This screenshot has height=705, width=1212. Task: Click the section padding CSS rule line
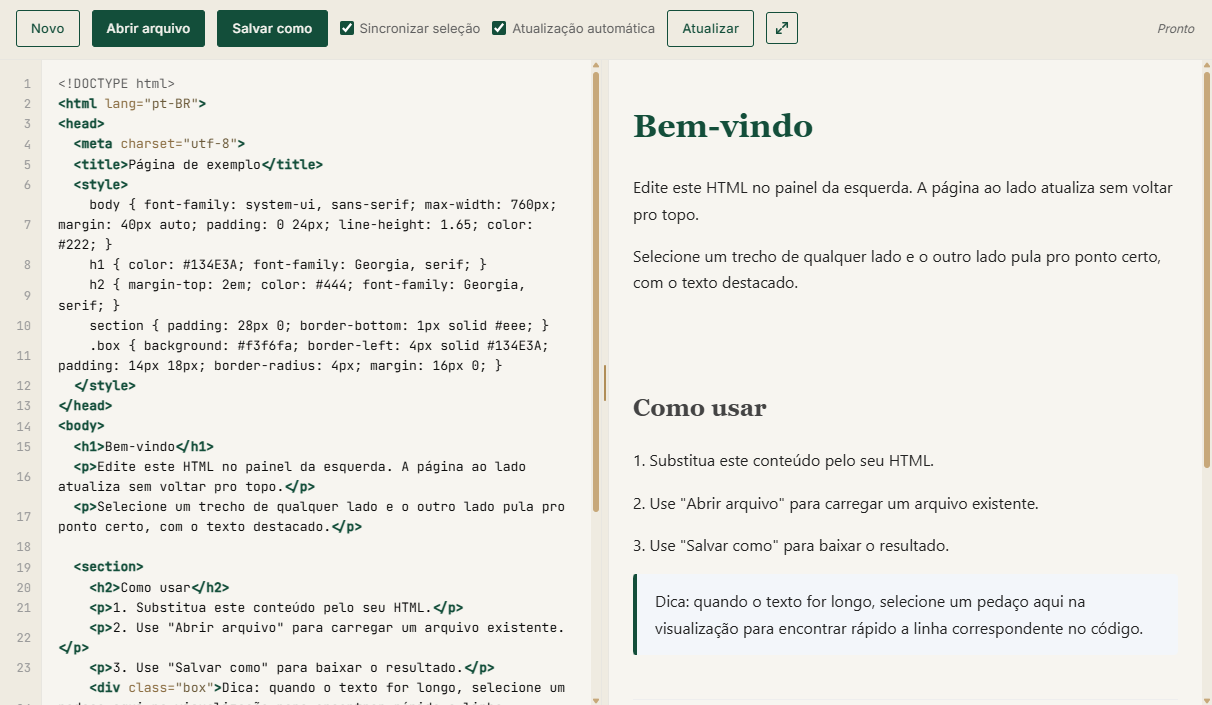click(319, 326)
